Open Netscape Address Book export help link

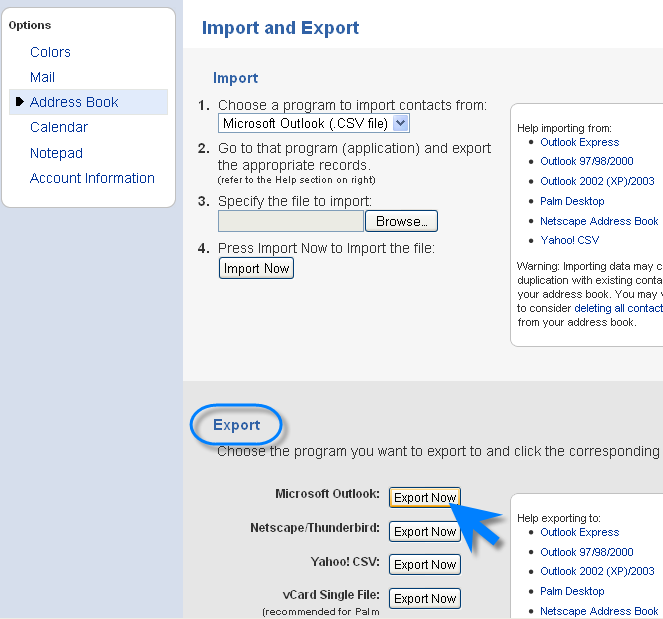[x=599, y=611]
